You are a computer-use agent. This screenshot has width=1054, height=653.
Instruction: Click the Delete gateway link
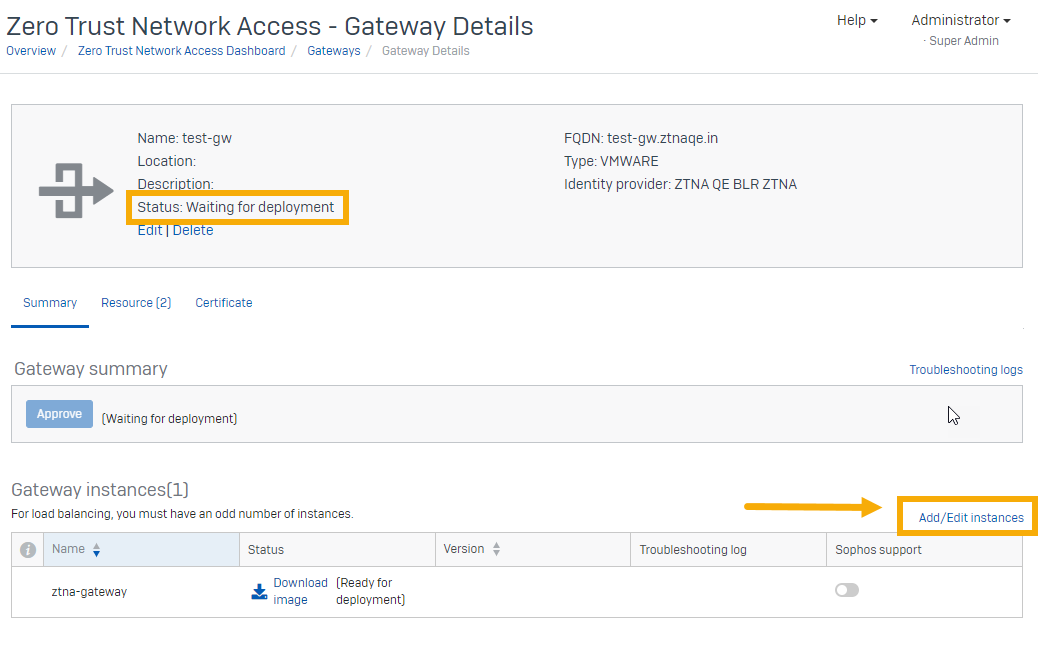(x=193, y=230)
